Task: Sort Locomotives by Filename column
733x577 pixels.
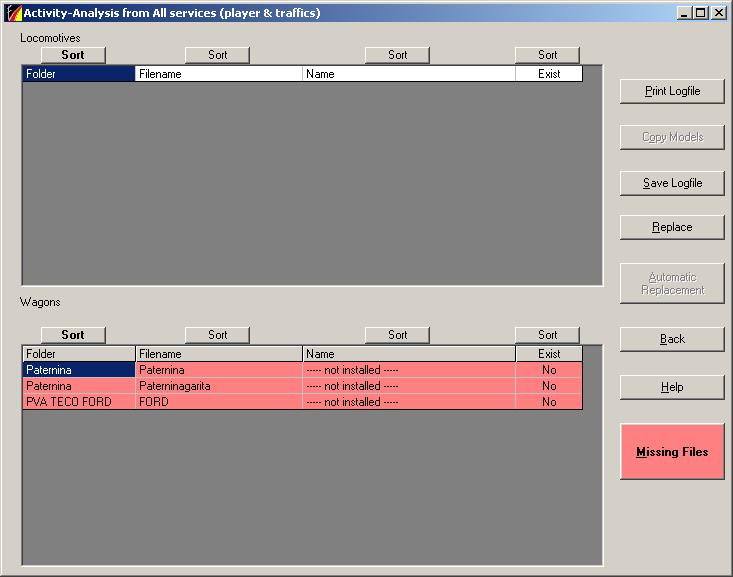Action: coord(217,55)
